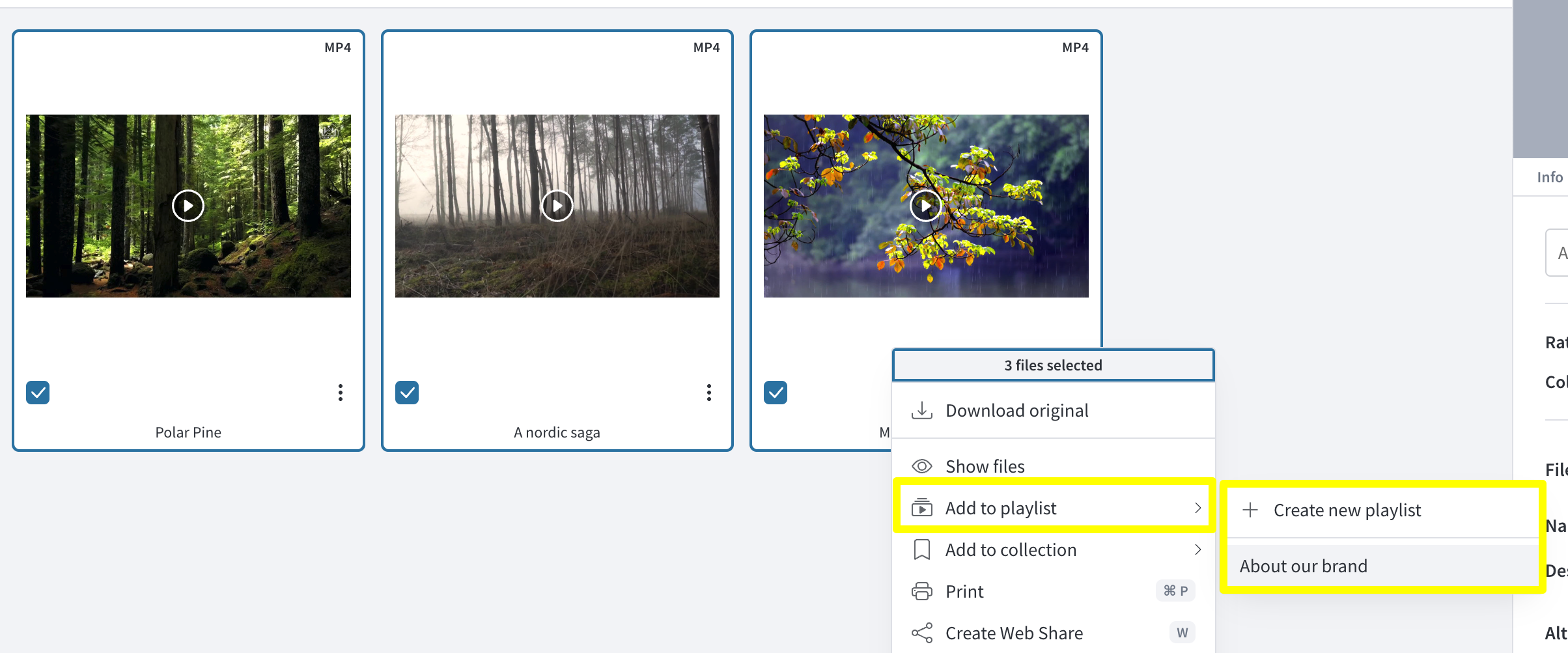Click the bookmark icon for Add to collection
1568x653 pixels.
click(x=922, y=549)
